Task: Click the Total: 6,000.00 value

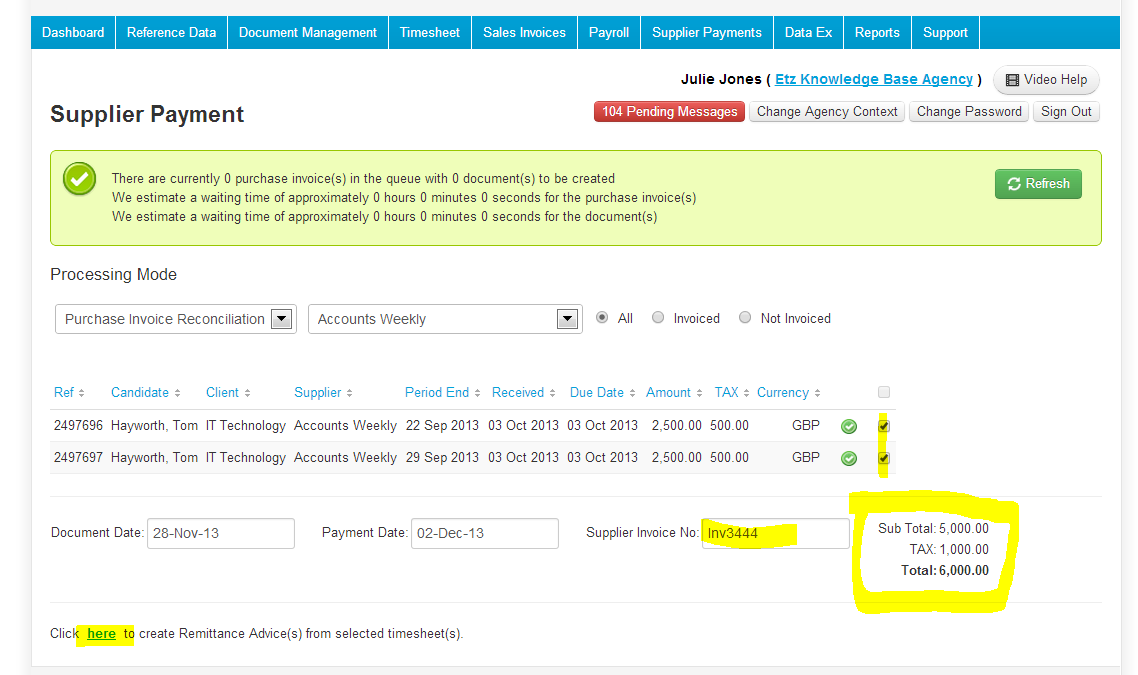Action: tap(945, 570)
